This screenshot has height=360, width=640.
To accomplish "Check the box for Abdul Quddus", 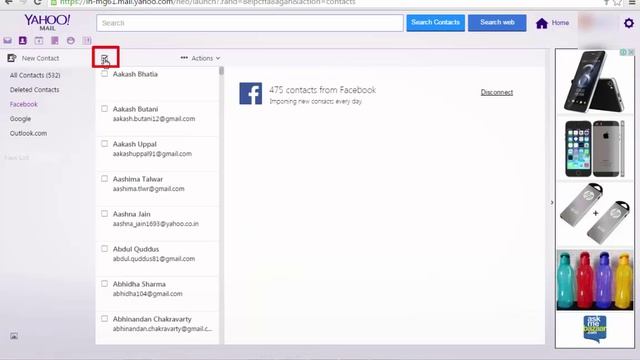I will point(104,249).
